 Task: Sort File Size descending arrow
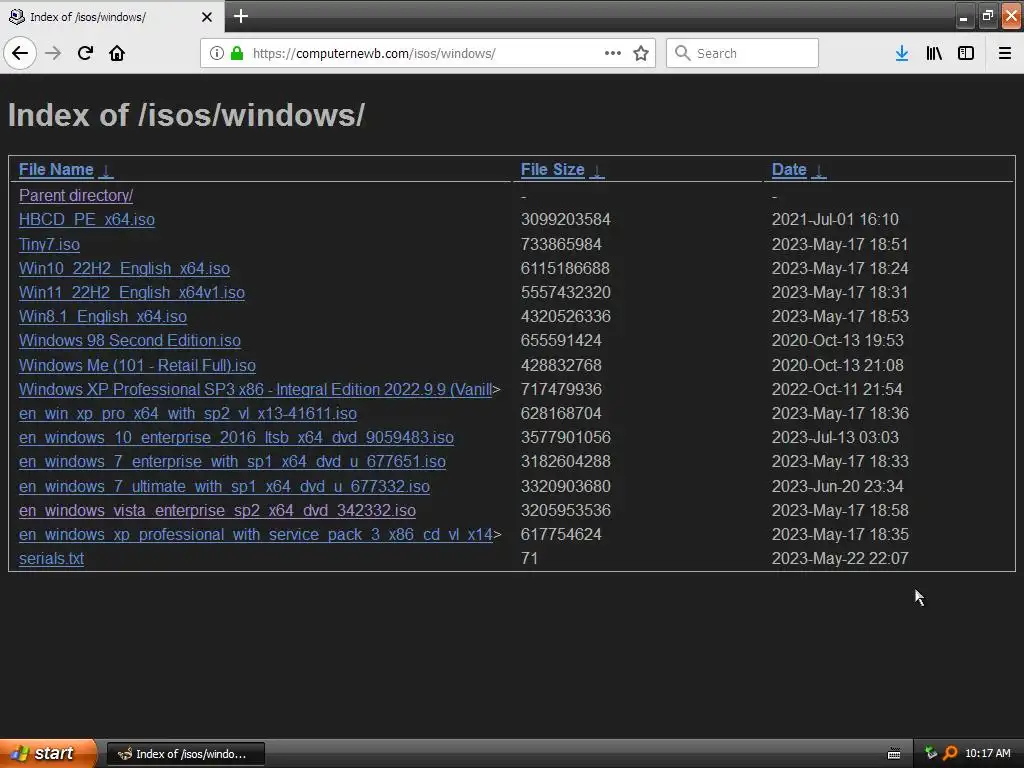(x=597, y=170)
